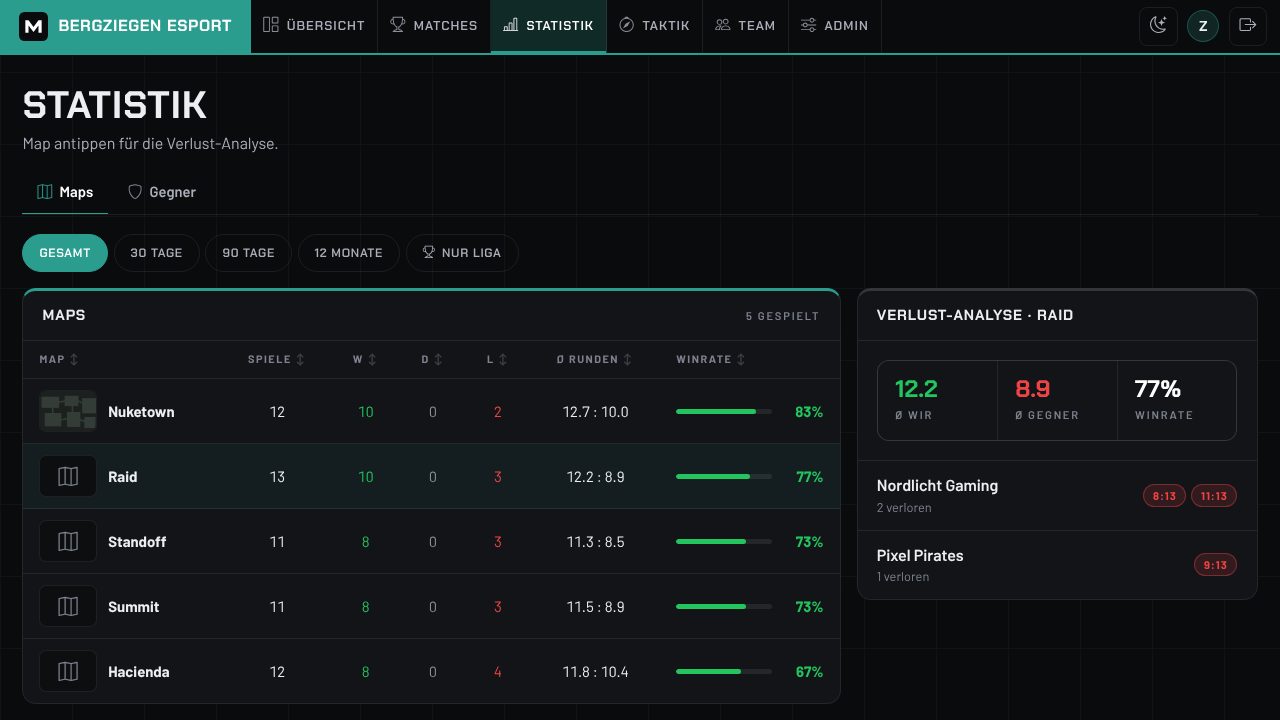Open the Übersicht navigation item
This screenshot has width=1280, height=720.
(x=314, y=26)
